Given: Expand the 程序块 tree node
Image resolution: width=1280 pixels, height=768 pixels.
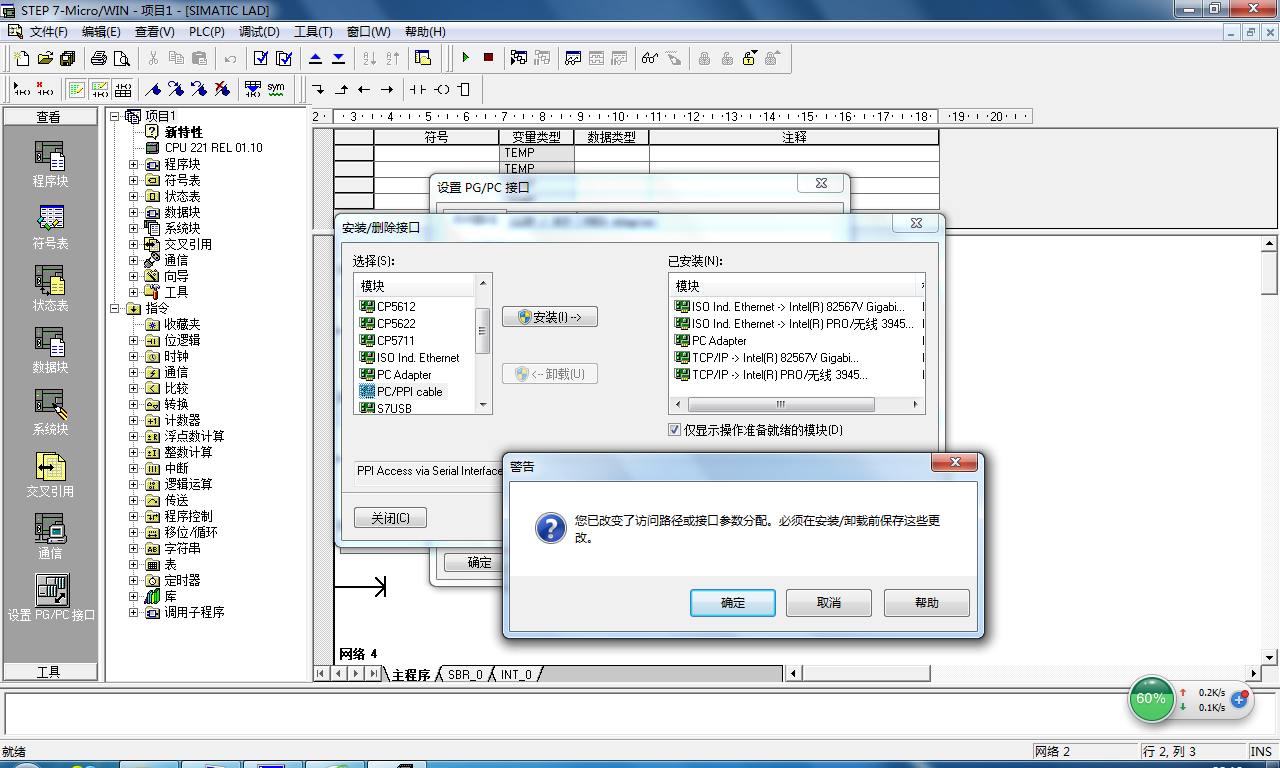Looking at the screenshot, I should 134,164.
